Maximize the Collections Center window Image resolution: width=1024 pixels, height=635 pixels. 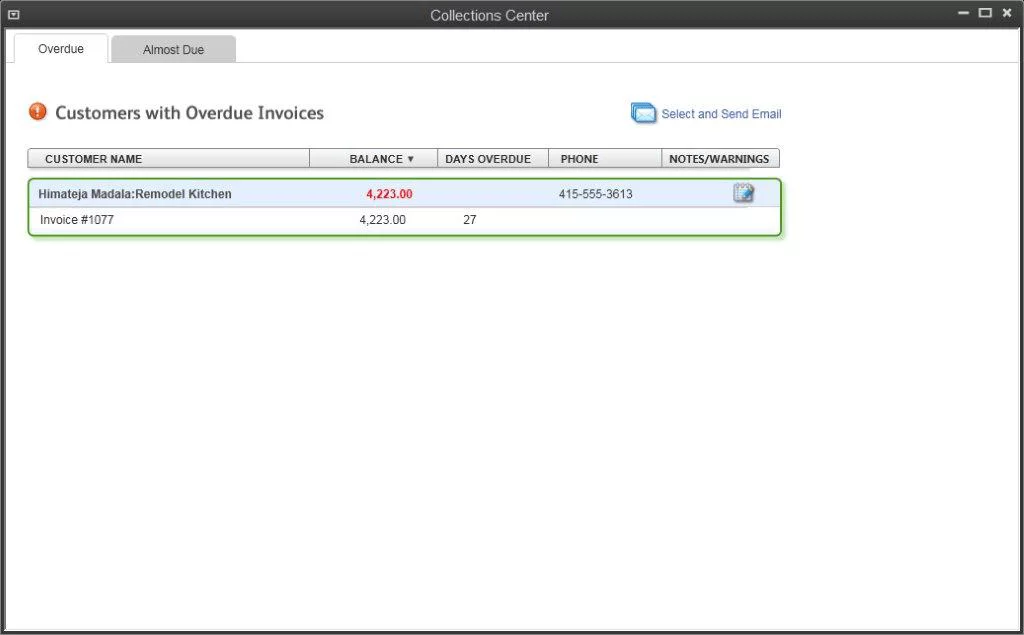[985, 13]
